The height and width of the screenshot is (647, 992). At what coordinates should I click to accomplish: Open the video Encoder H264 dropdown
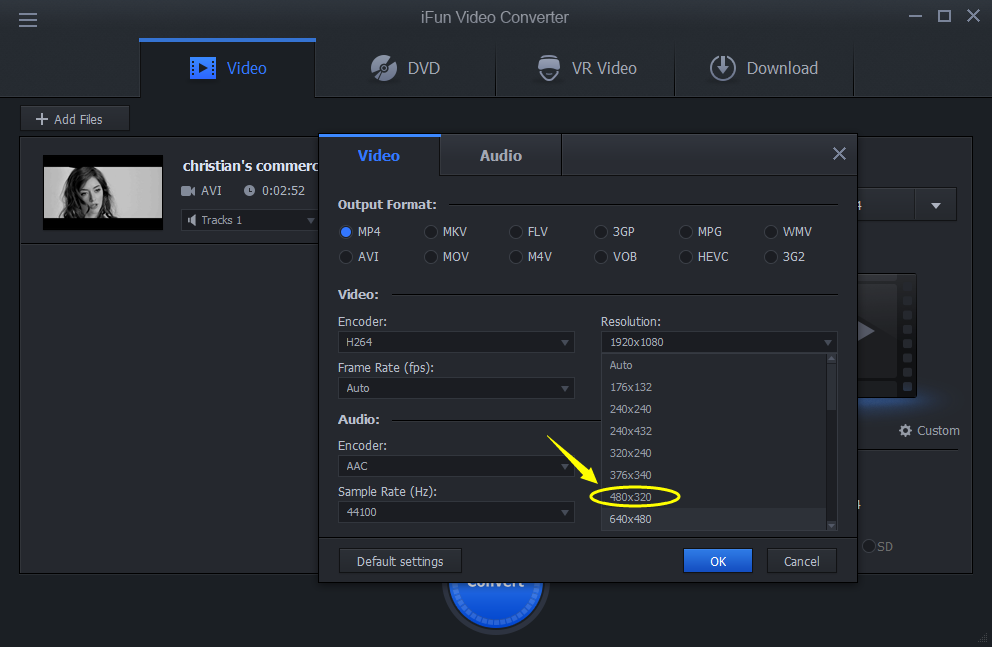456,342
